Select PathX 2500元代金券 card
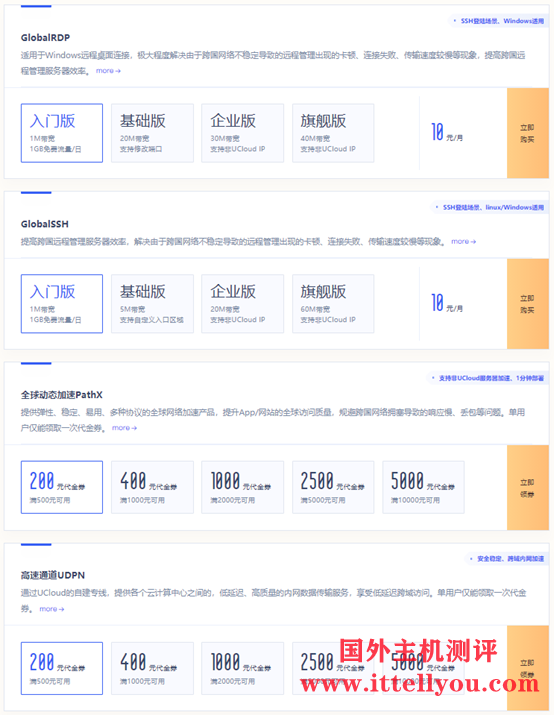Image resolution: width=554 pixels, height=715 pixels. [333, 487]
